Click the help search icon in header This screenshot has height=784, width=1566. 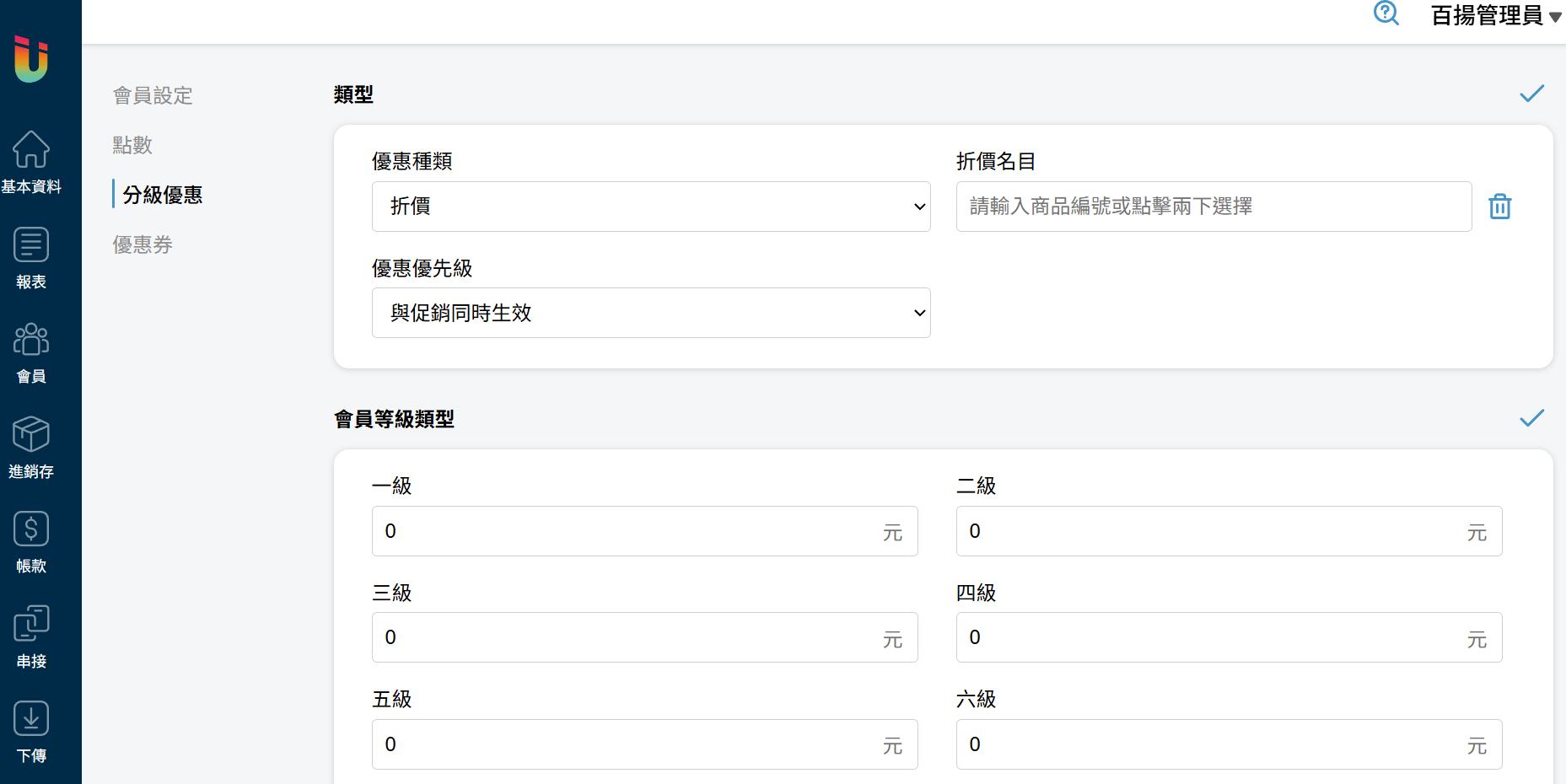coord(1386,14)
